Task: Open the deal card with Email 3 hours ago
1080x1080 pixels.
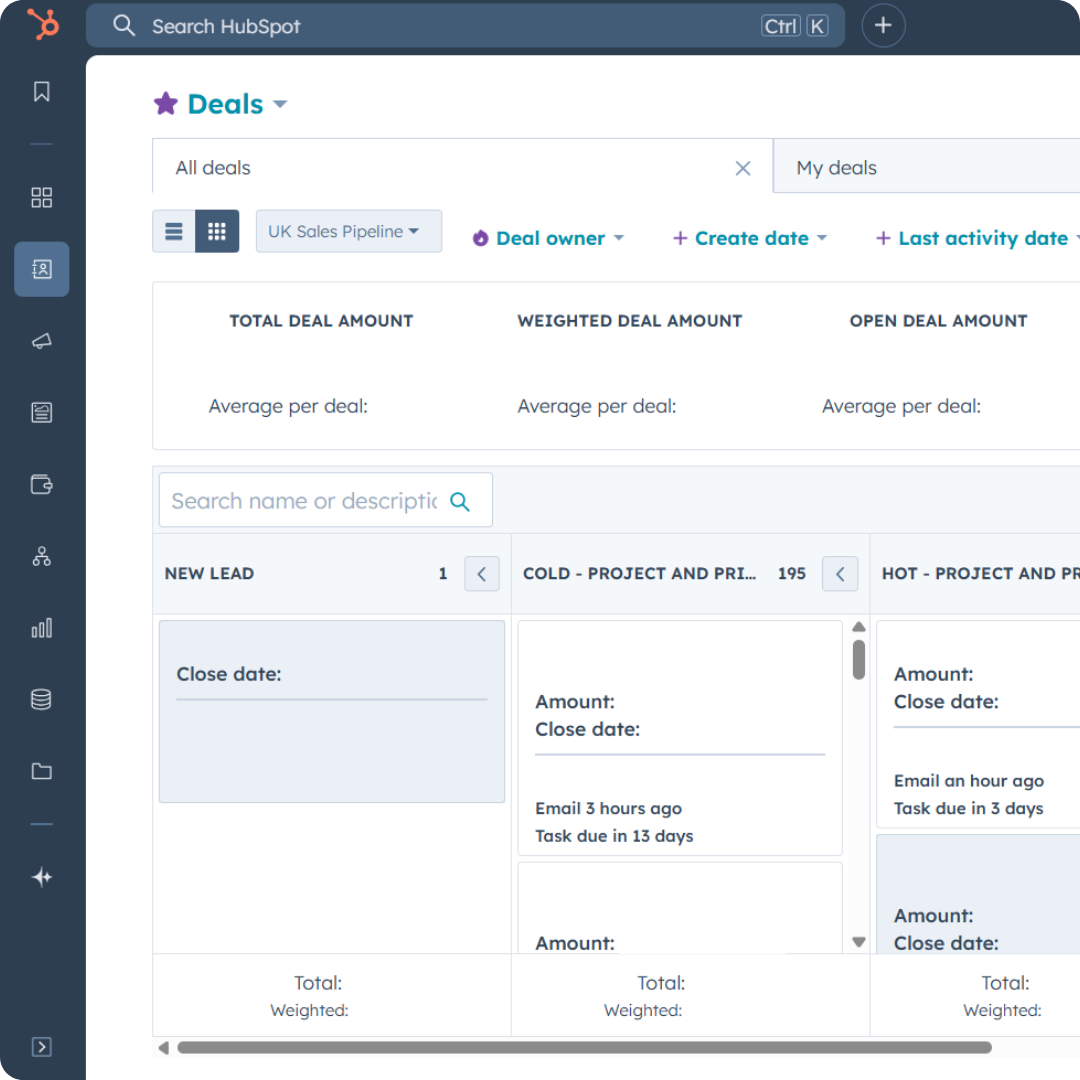Action: tap(680, 738)
